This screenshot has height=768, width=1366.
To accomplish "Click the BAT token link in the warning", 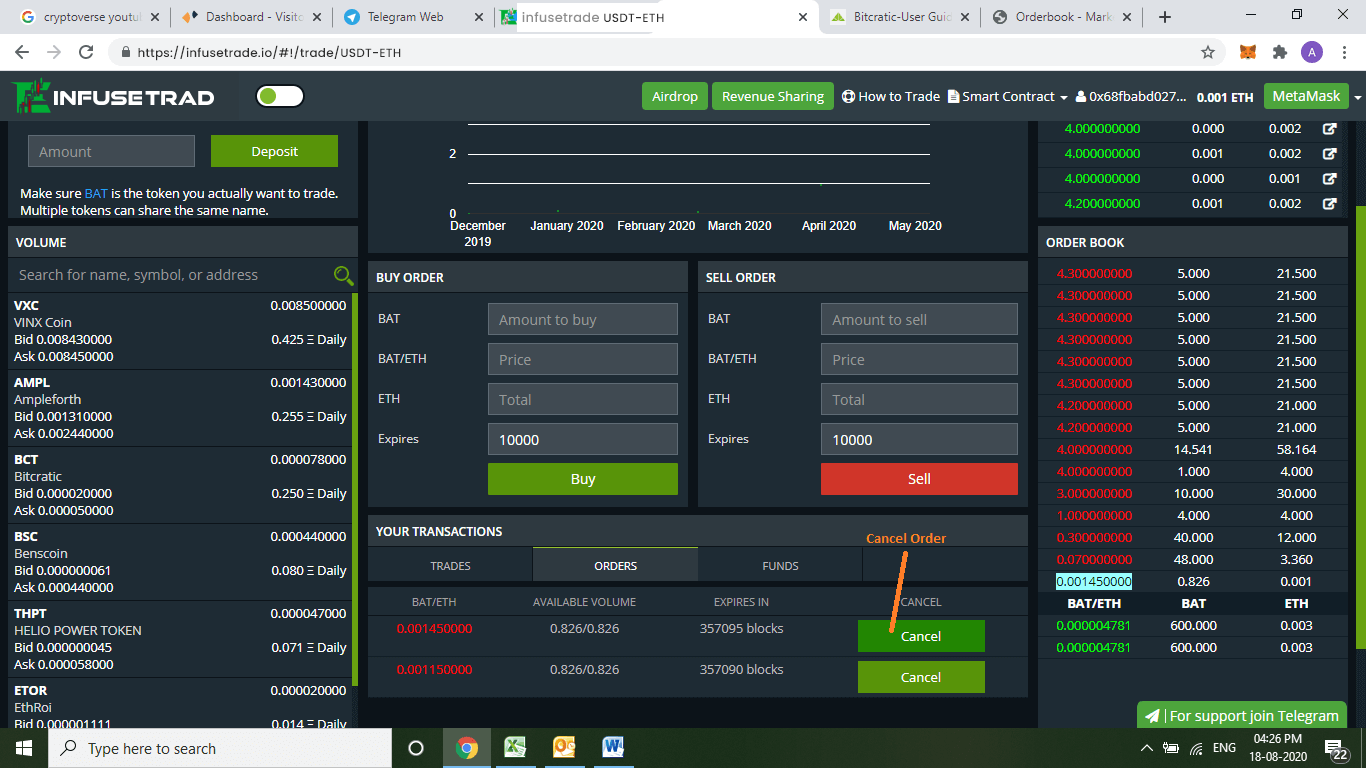I will click(96, 193).
